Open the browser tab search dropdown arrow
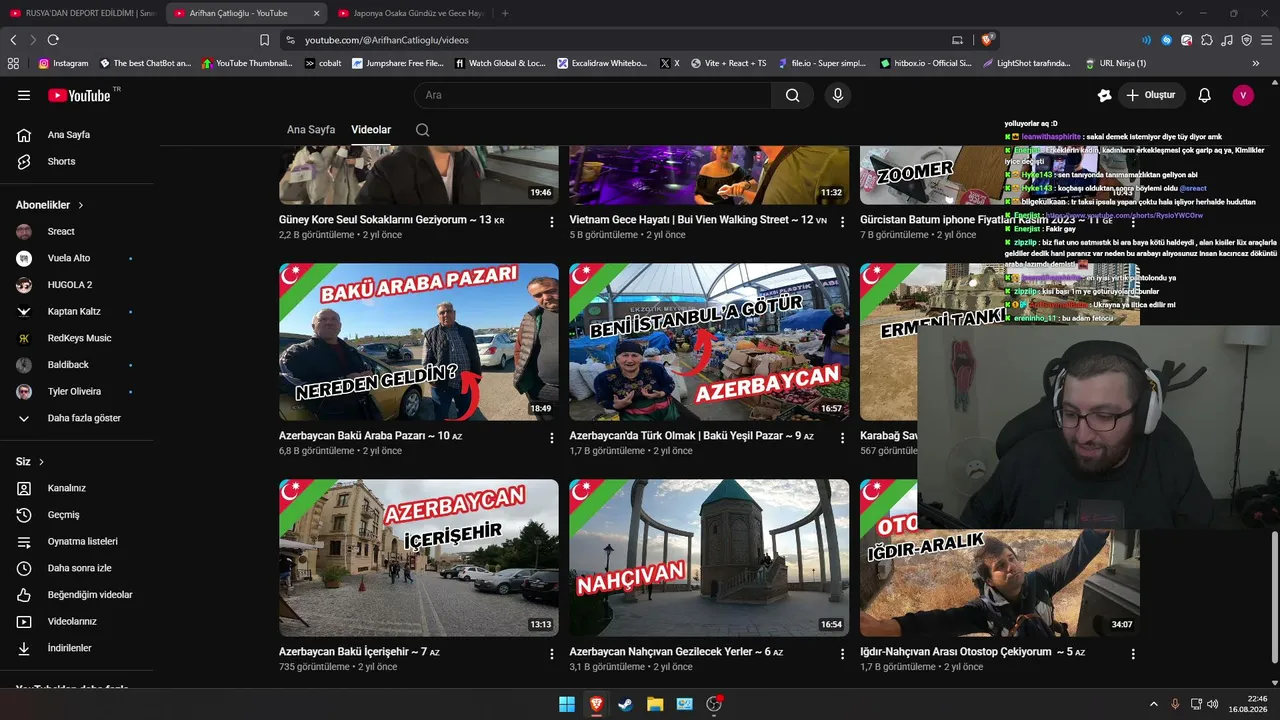The width and height of the screenshot is (1280, 720). point(1179,13)
